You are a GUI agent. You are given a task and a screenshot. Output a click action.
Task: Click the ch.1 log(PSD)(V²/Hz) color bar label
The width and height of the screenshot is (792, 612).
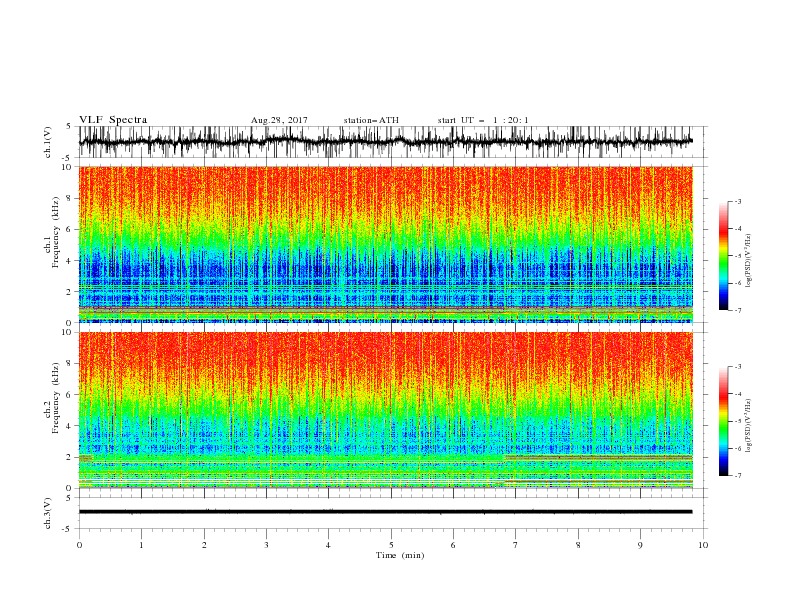pyautogui.click(x=749, y=261)
